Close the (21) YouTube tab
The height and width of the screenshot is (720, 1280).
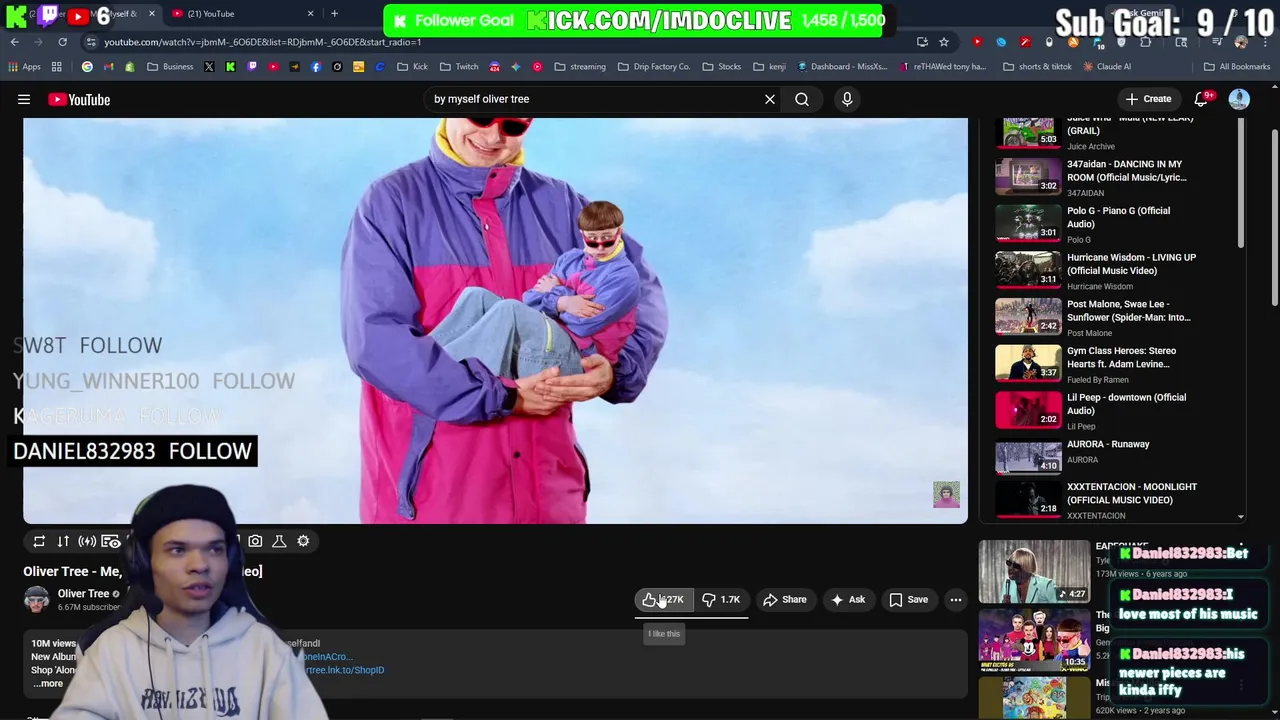[x=310, y=14]
